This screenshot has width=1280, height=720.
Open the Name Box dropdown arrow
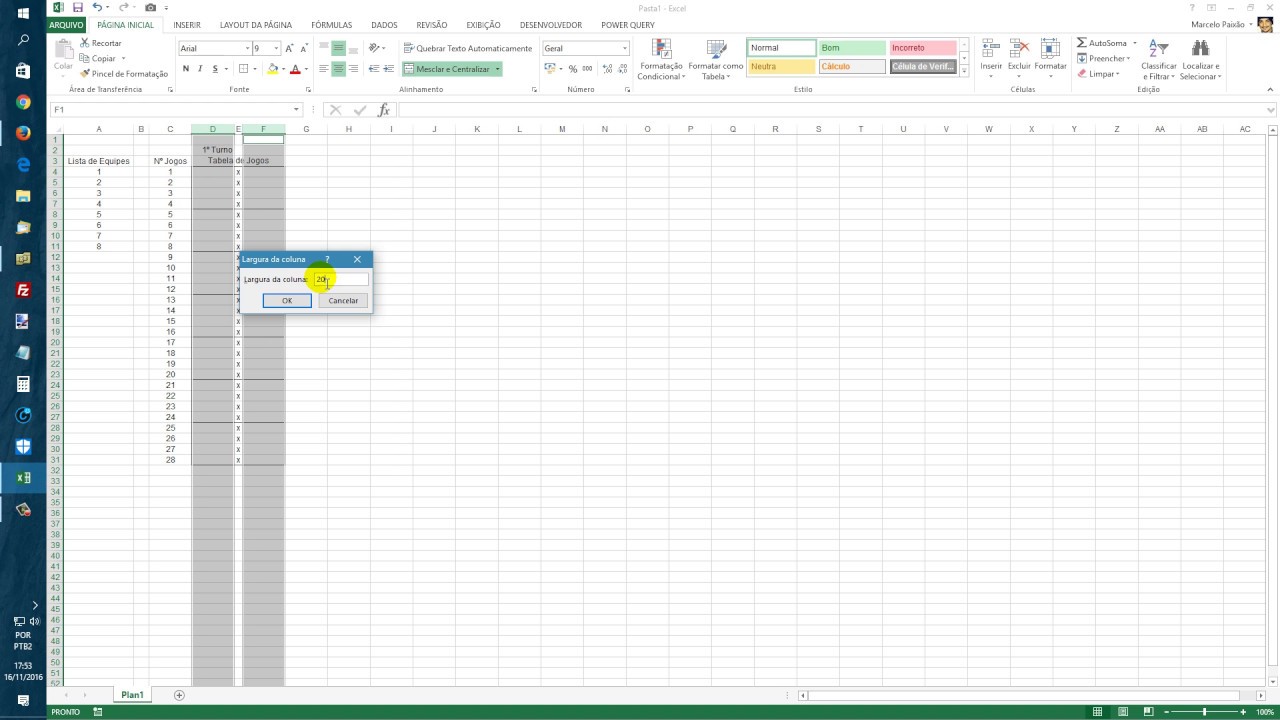click(x=296, y=110)
